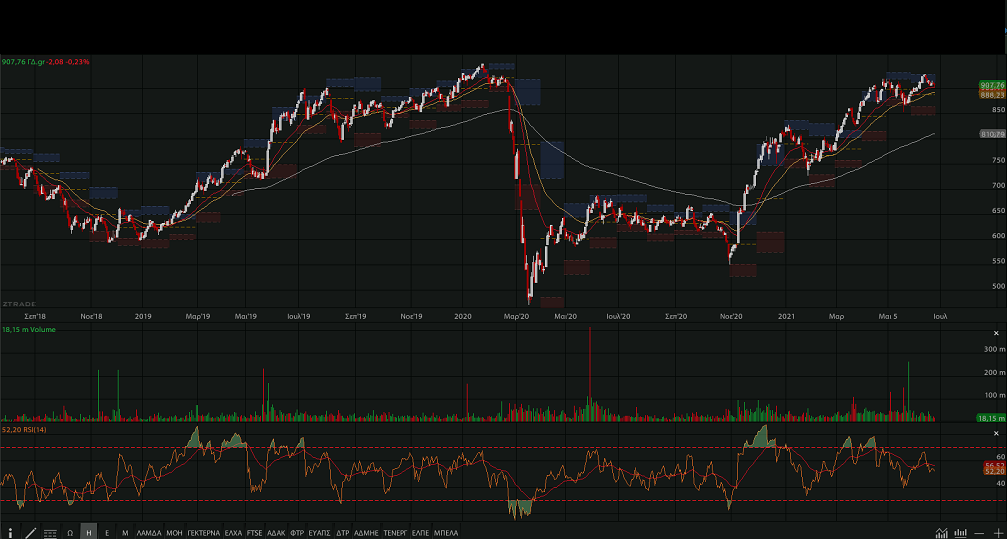The height and width of the screenshot is (539, 1007).
Task: Select the M timeframe button
Action: tap(125, 533)
